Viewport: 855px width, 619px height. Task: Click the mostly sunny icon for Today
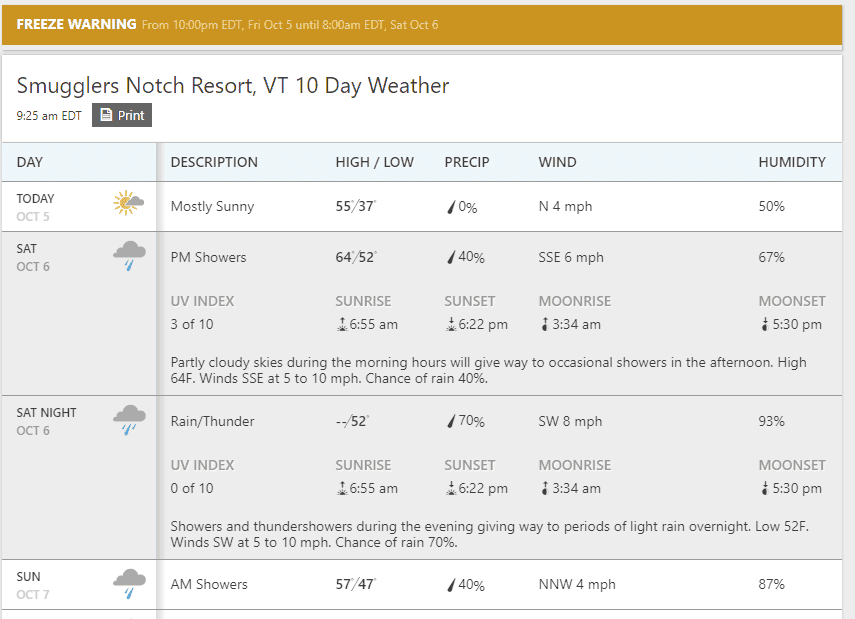point(129,203)
